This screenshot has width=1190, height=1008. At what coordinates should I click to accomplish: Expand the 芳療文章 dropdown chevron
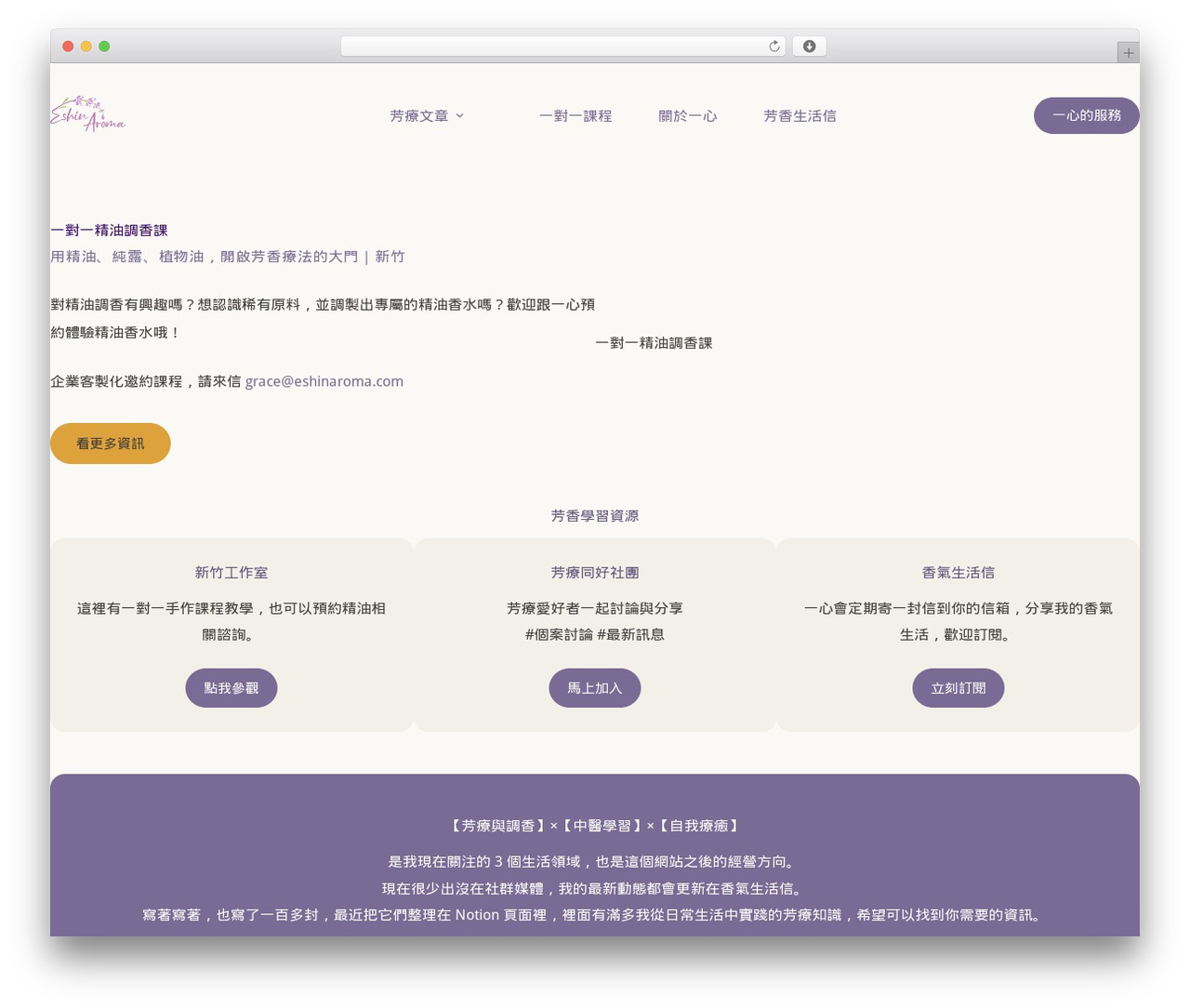pos(459,116)
